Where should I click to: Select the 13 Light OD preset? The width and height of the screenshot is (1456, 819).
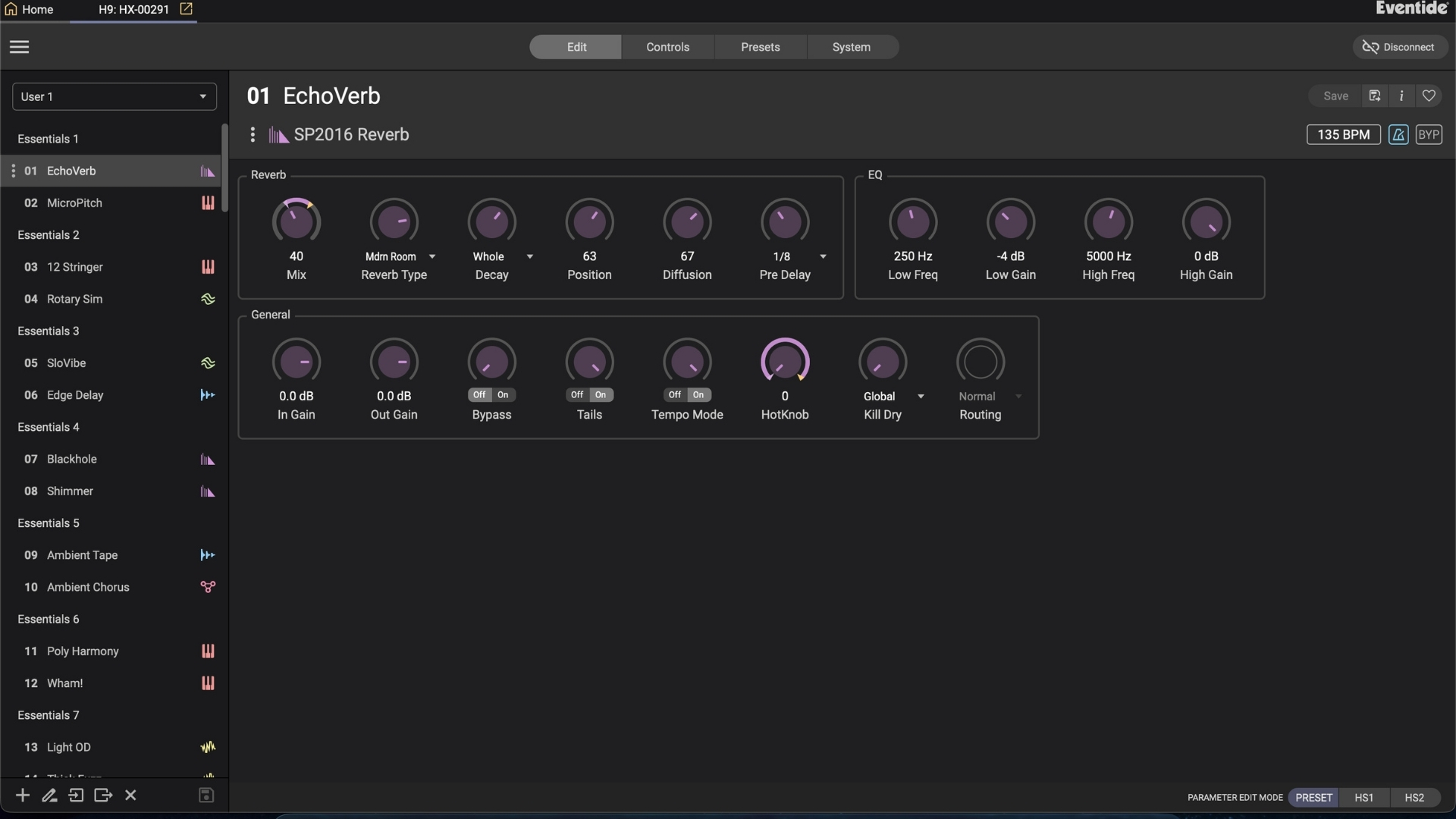click(111, 747)
